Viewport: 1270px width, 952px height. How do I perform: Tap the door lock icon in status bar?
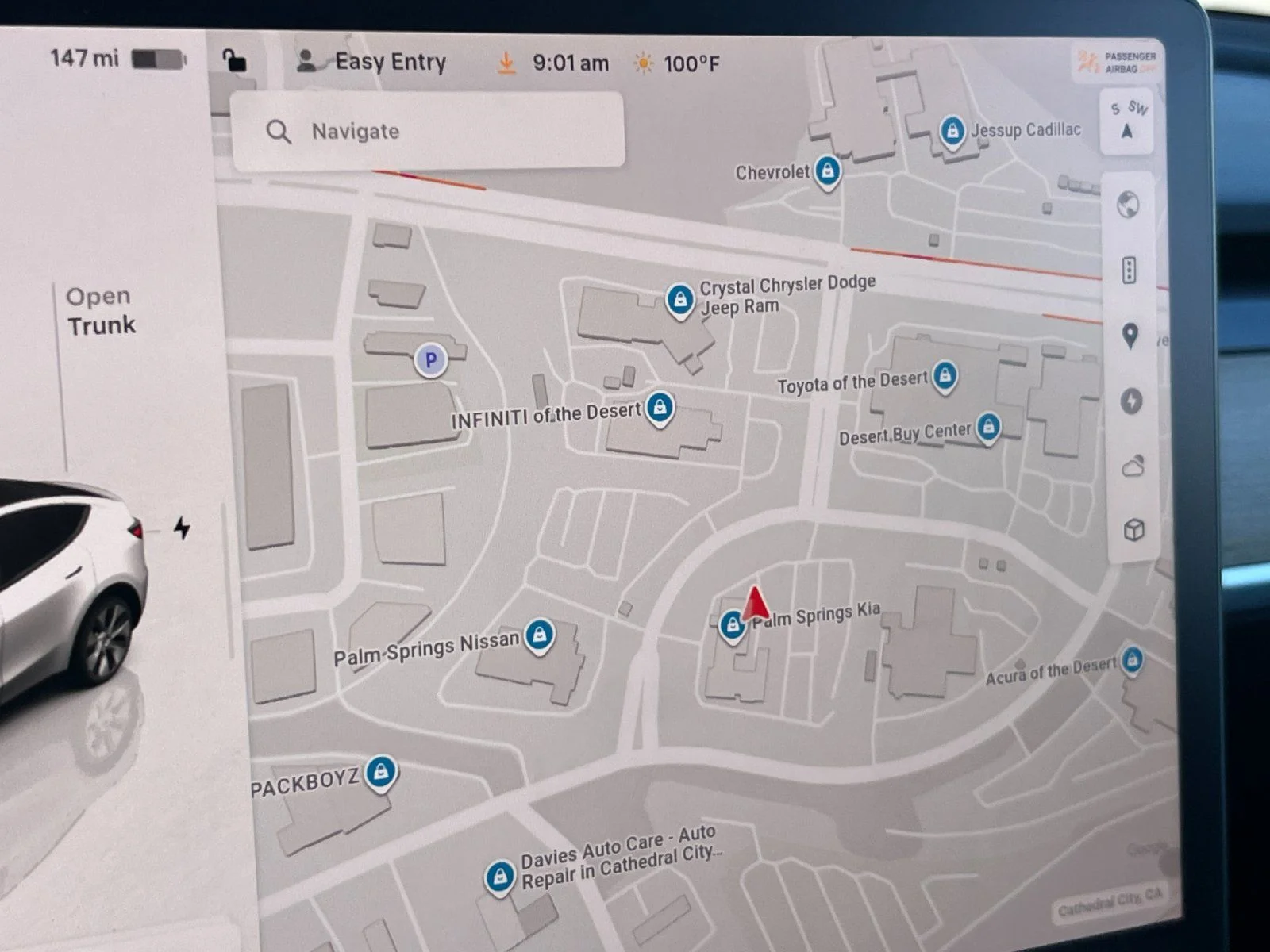pyautogui.click(x=233, y=60)
